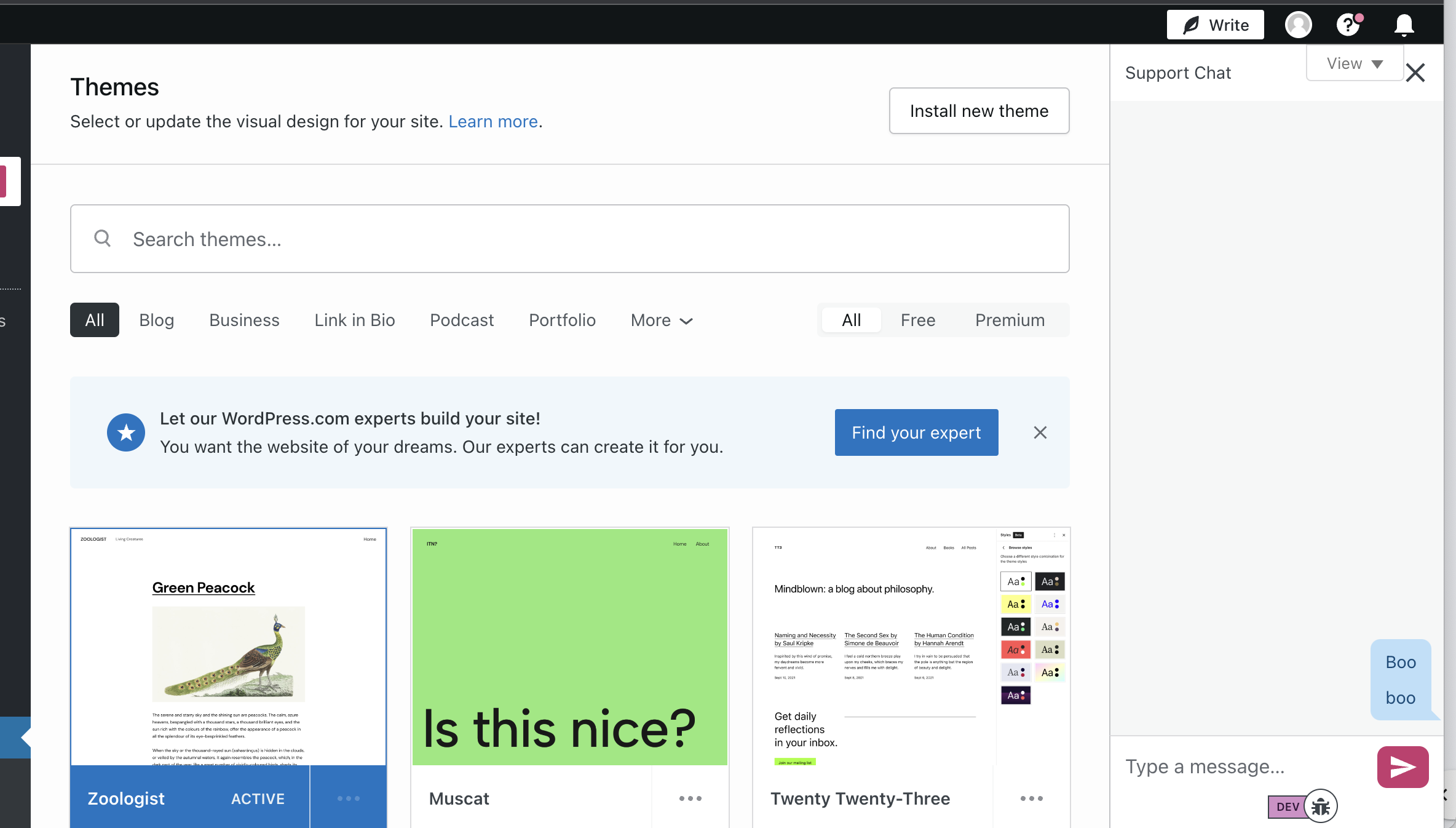
Task: Collapse sidebar with left arrow
Action: (25, 738)
